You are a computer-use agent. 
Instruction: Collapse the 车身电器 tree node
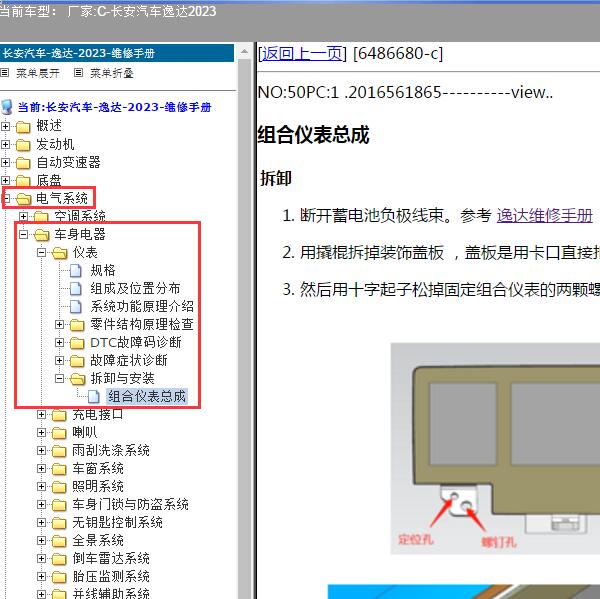23,234
